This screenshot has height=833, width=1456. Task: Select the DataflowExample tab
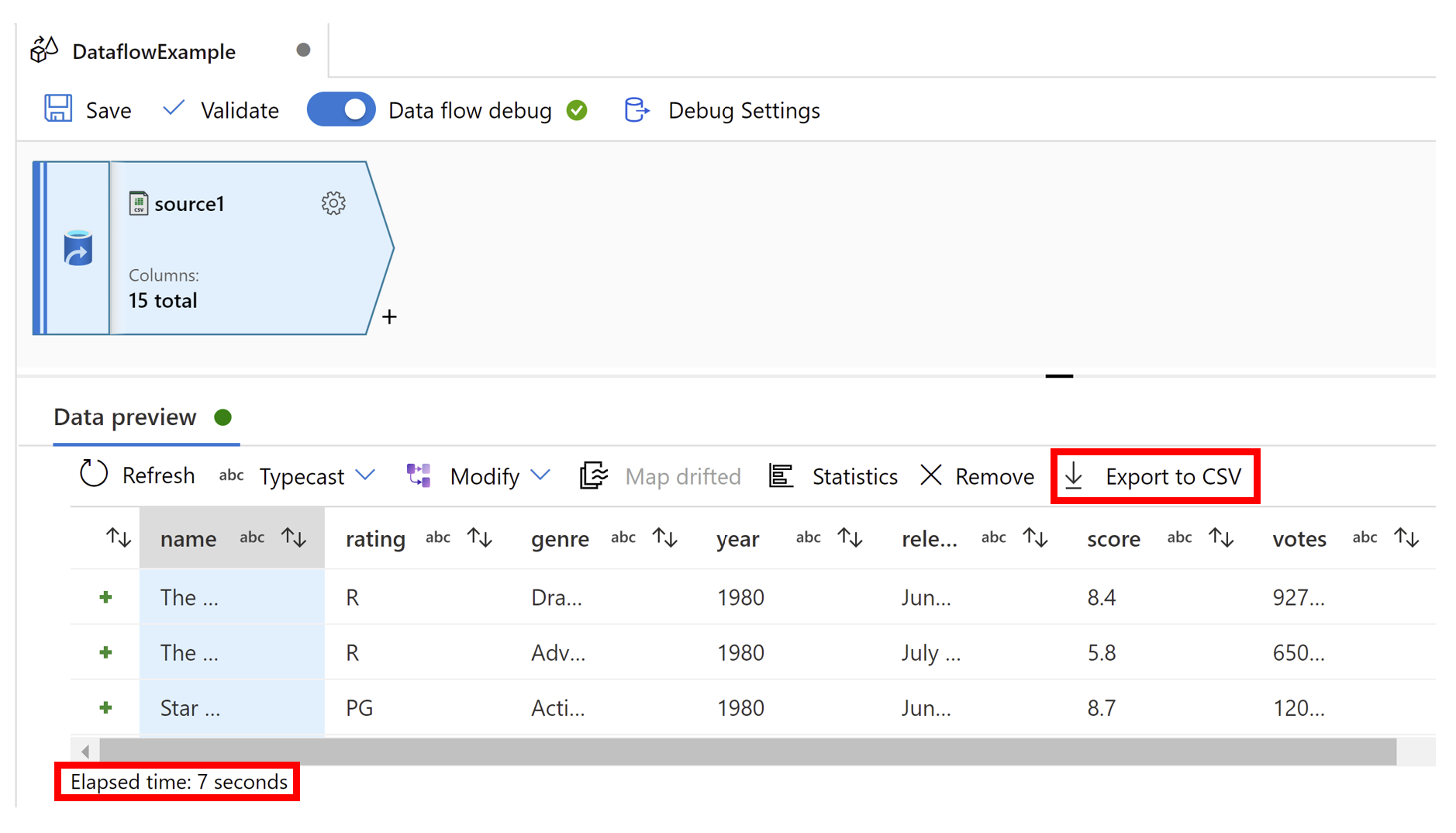coord(154,51)
